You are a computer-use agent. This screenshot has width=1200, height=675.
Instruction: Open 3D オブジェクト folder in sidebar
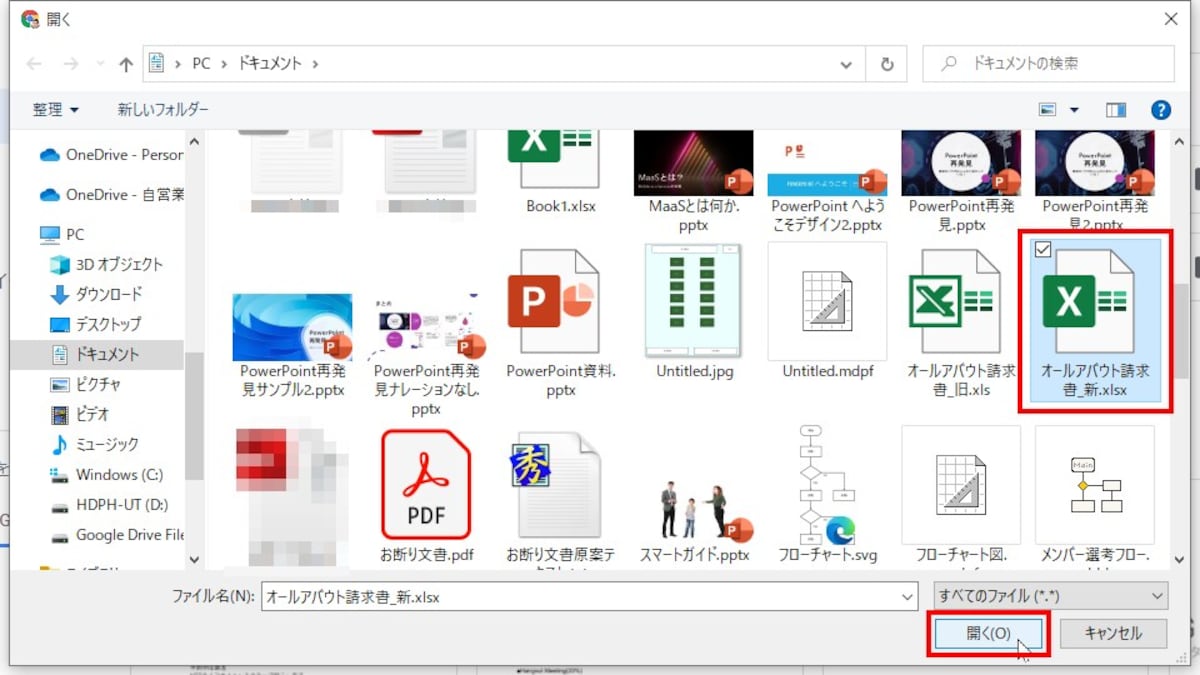[x=106, y=264]
